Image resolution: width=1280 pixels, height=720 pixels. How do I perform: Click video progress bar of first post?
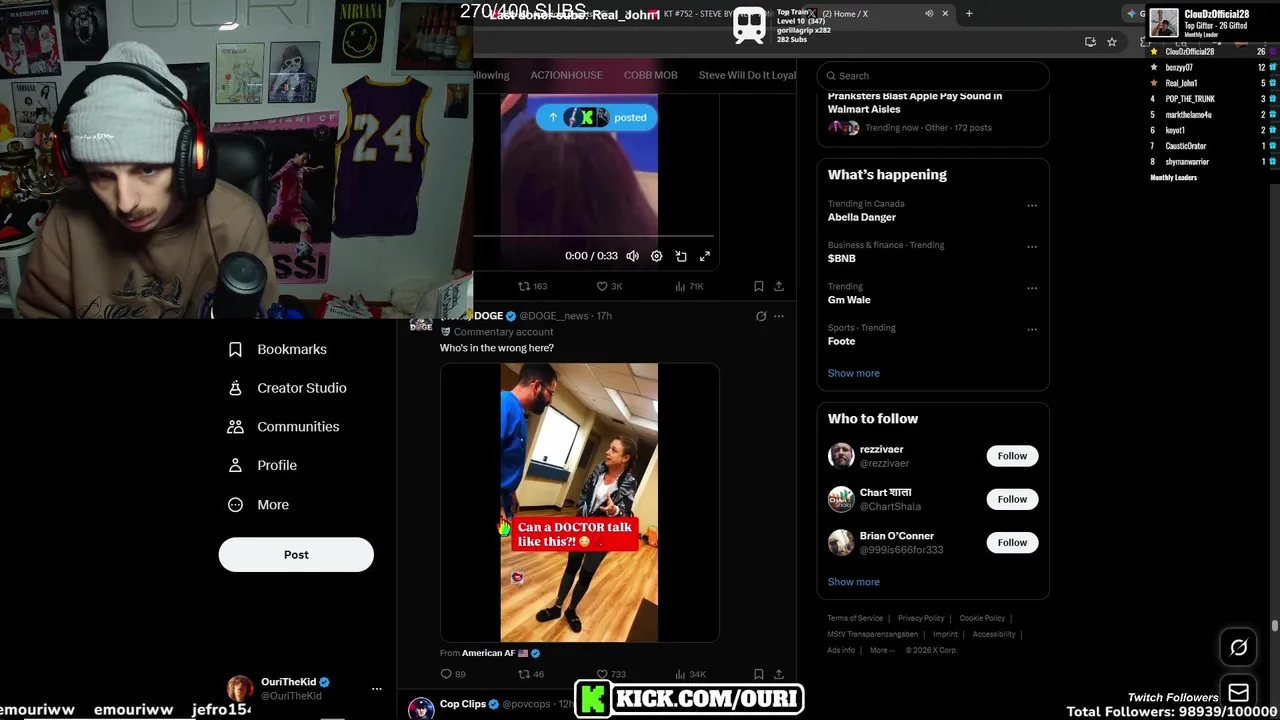(x=593, y=237)
